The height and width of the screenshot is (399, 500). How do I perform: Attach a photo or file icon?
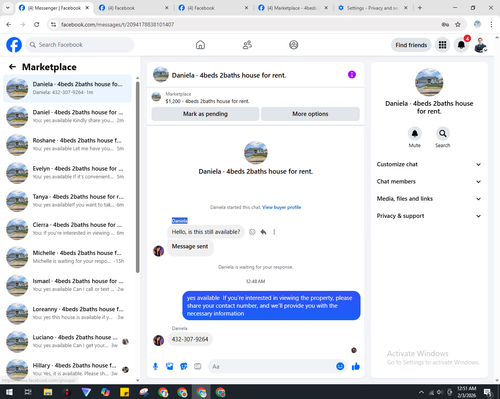170,367
